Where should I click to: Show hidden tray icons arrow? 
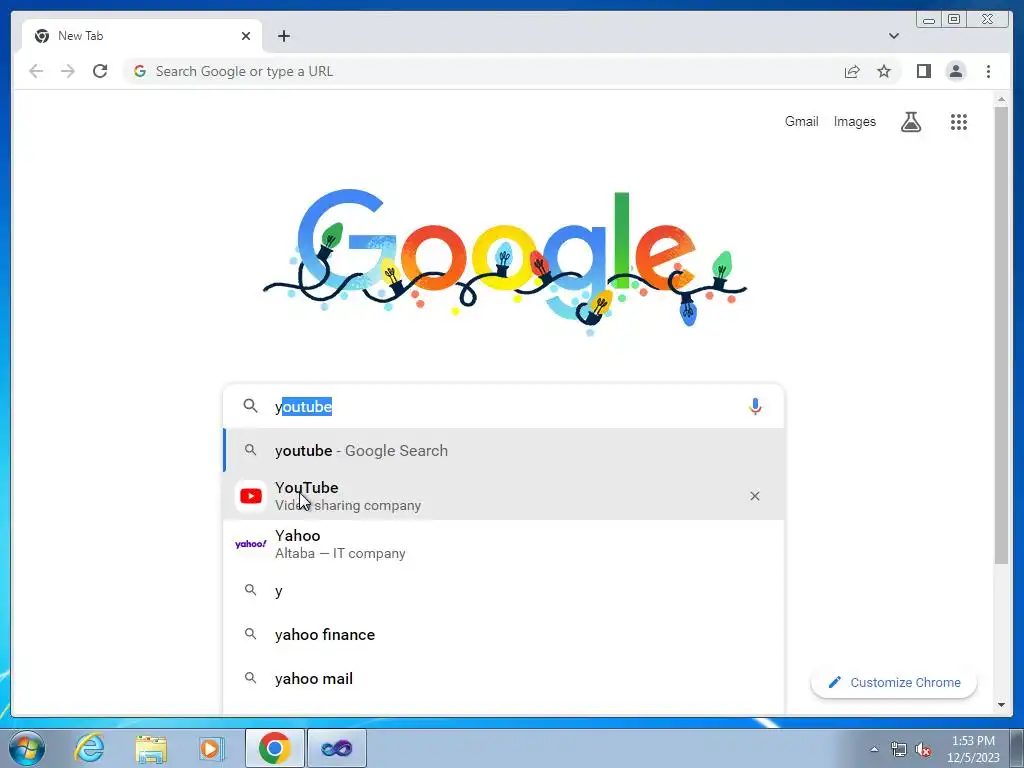874,749
